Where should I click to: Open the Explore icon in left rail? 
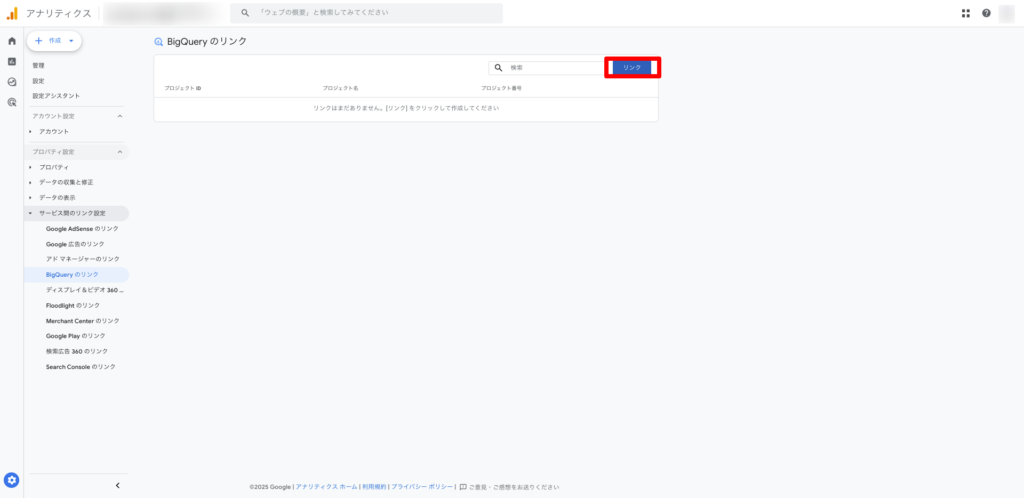pos(12,82)
